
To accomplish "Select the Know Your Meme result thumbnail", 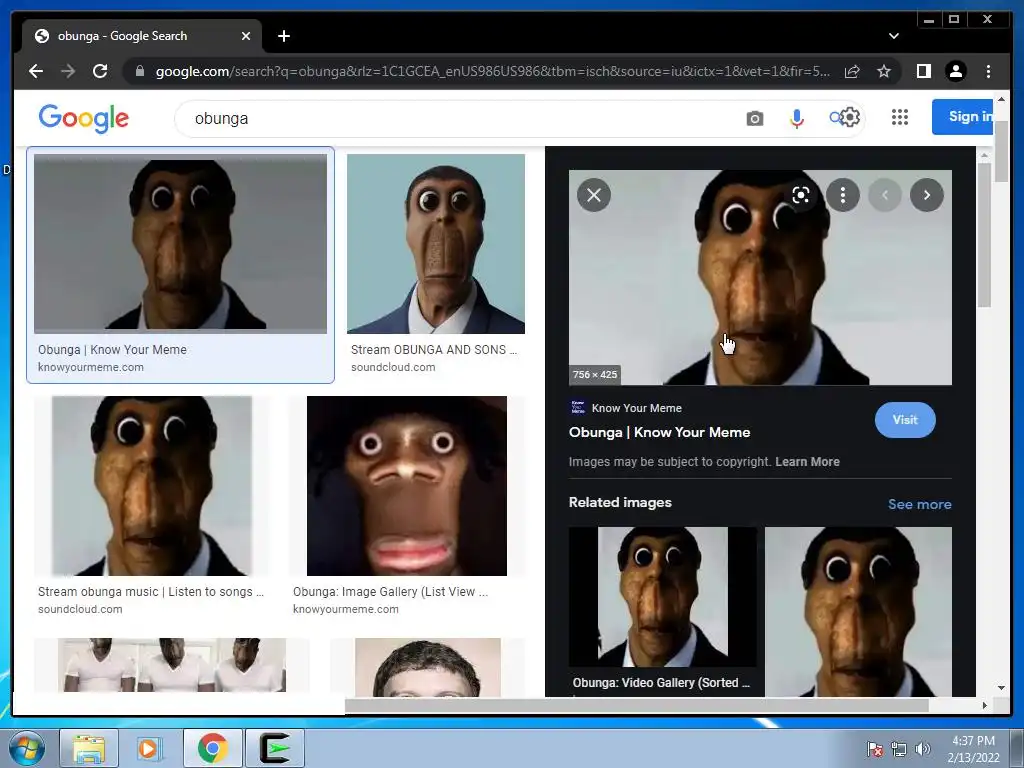I will pyautogui.click(x=180, y=244).
